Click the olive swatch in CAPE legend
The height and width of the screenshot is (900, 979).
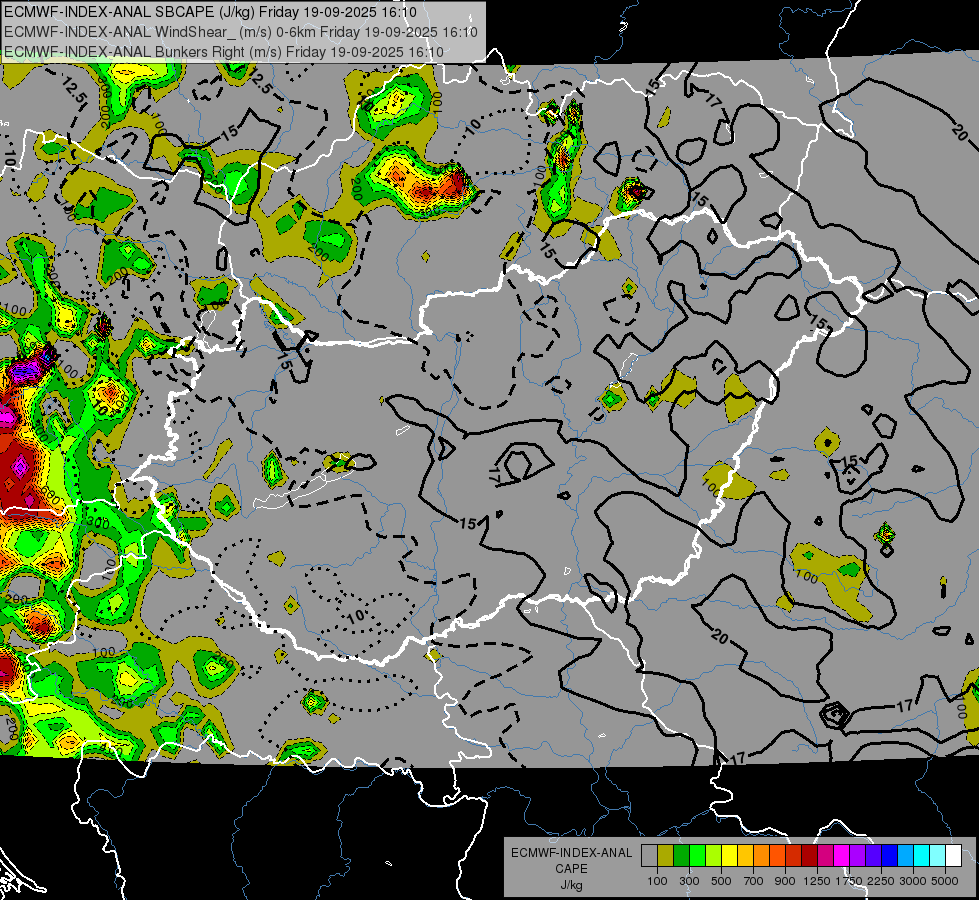[x=666, y=855]
